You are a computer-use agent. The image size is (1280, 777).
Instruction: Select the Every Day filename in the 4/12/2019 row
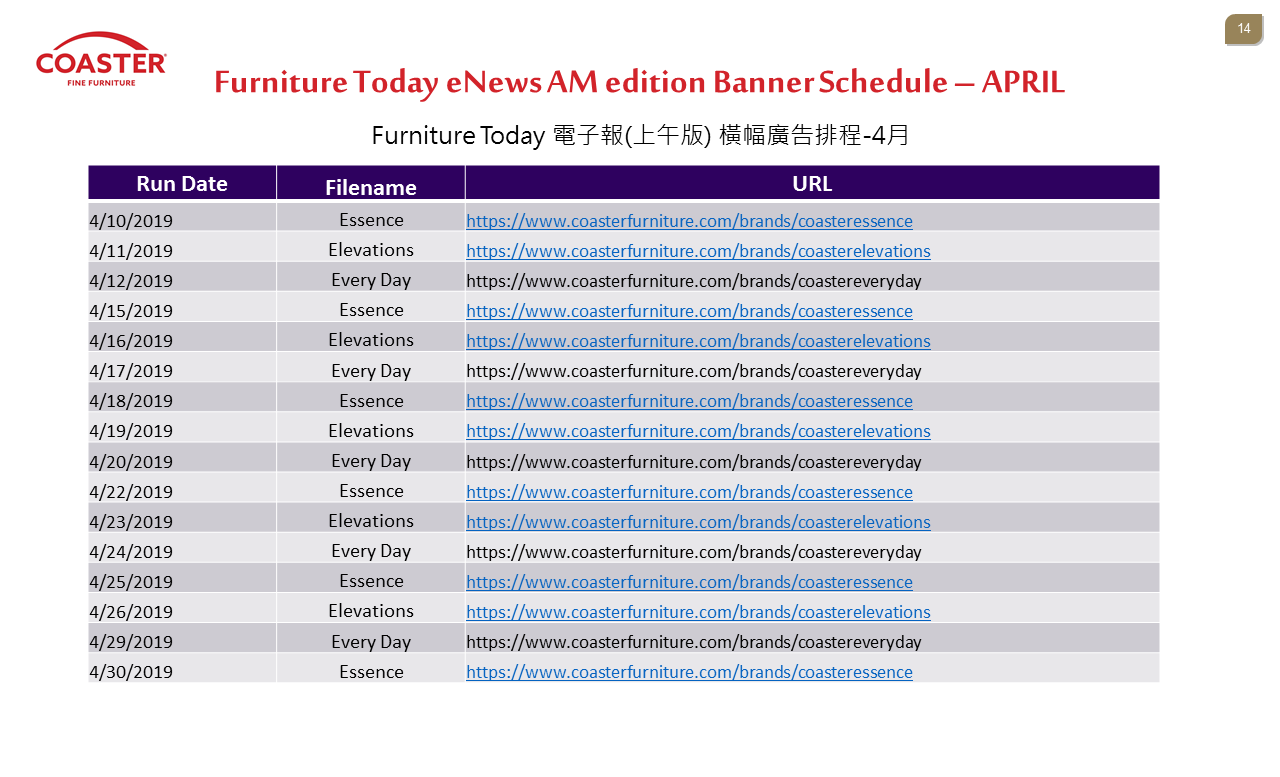coord(371,280)
